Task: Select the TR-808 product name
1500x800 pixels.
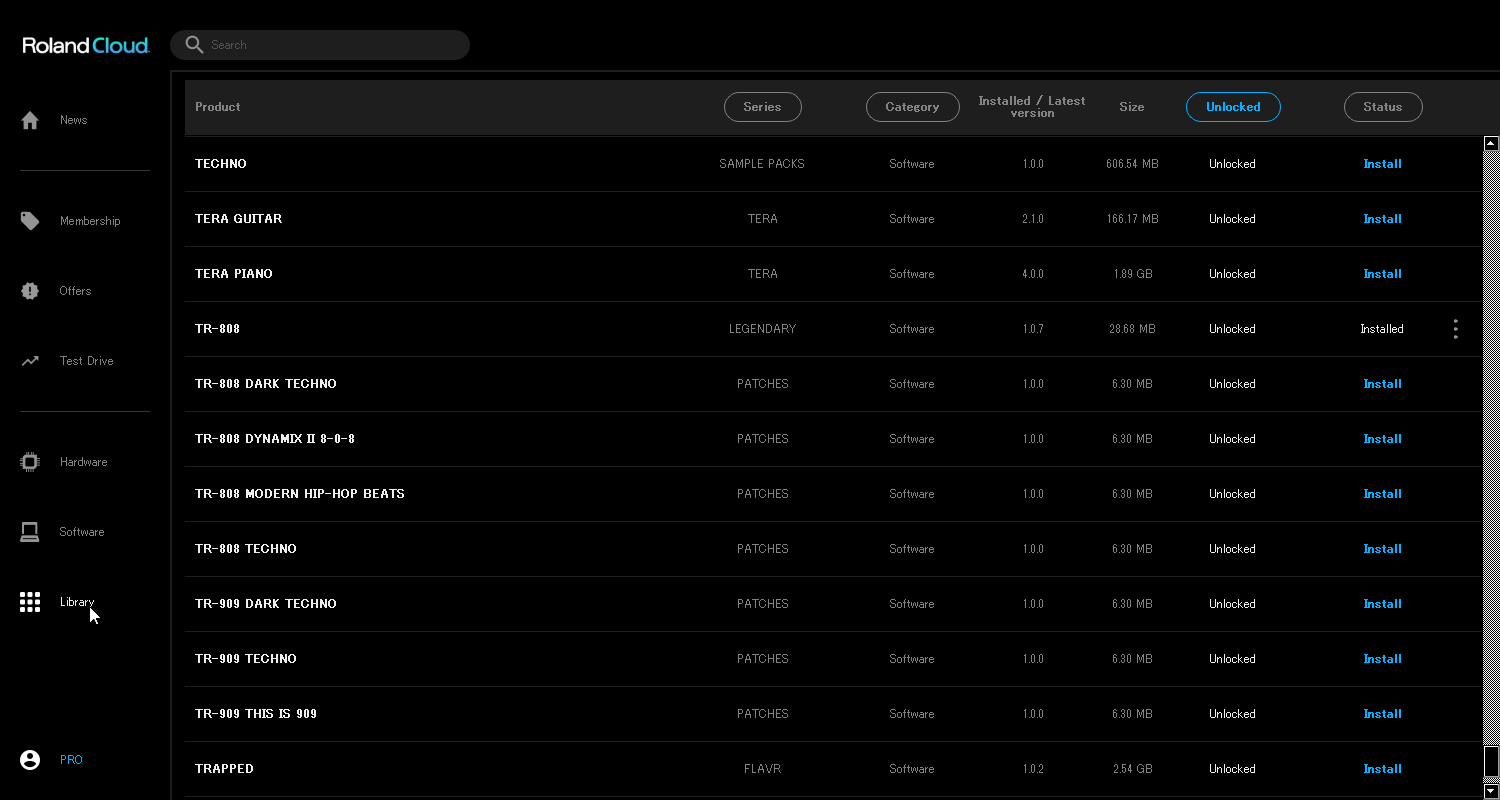Action: click(218, 329)
